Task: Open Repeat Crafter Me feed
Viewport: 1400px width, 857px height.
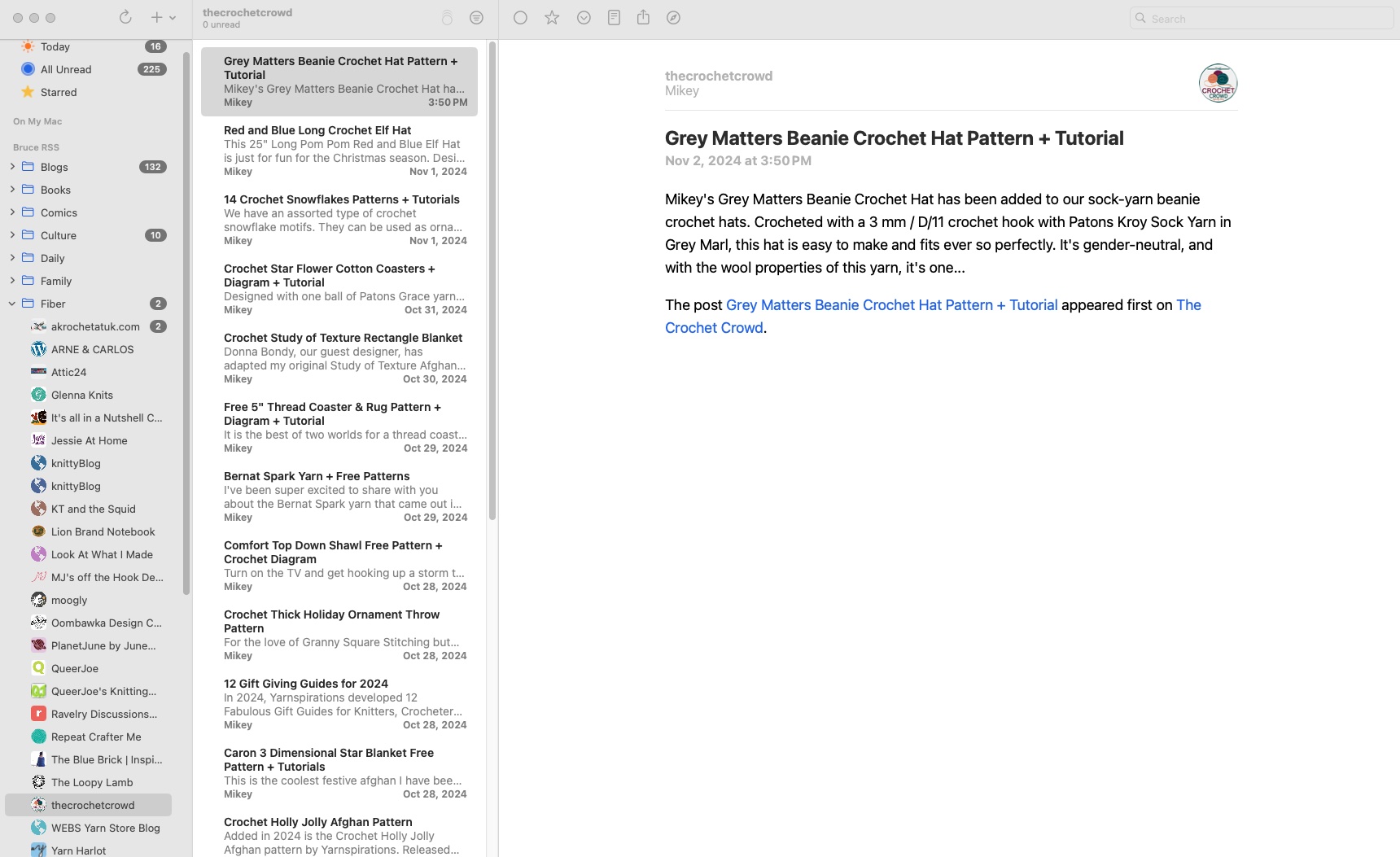Action: point(88,737)
